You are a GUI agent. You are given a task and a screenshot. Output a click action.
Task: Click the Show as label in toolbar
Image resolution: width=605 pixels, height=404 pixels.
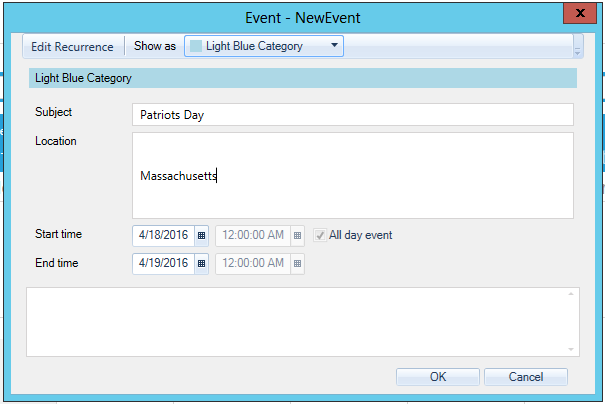155,46
